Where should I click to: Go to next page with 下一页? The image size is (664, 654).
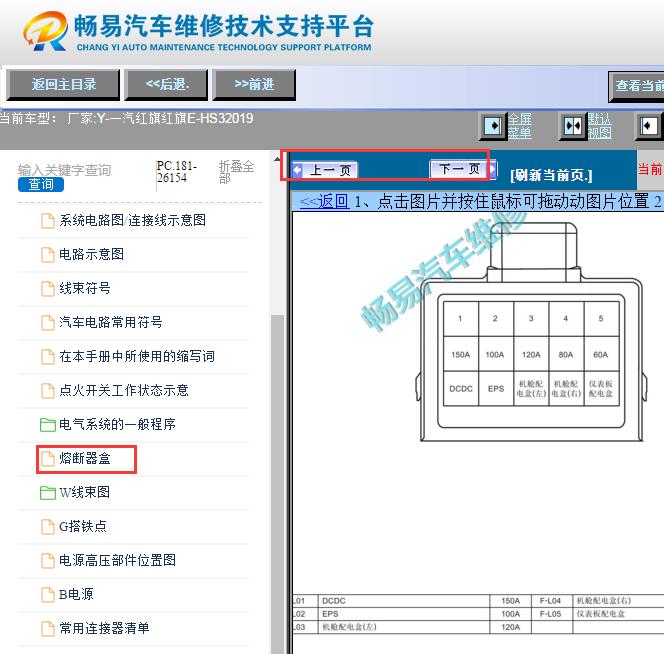tap(462, 169)
